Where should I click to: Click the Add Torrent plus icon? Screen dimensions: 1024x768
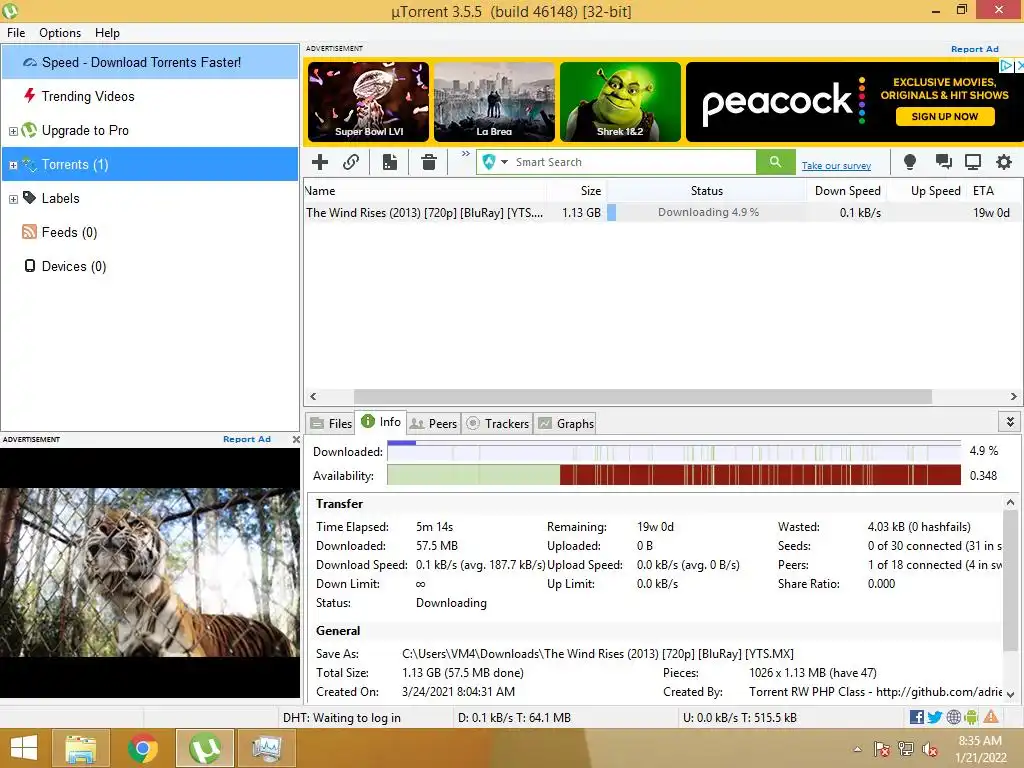(320, 162)
